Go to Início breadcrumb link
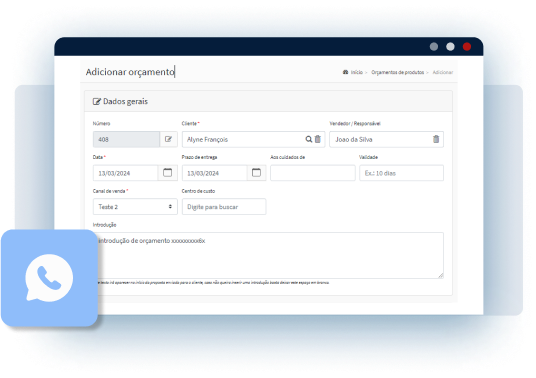 (357, 72)
